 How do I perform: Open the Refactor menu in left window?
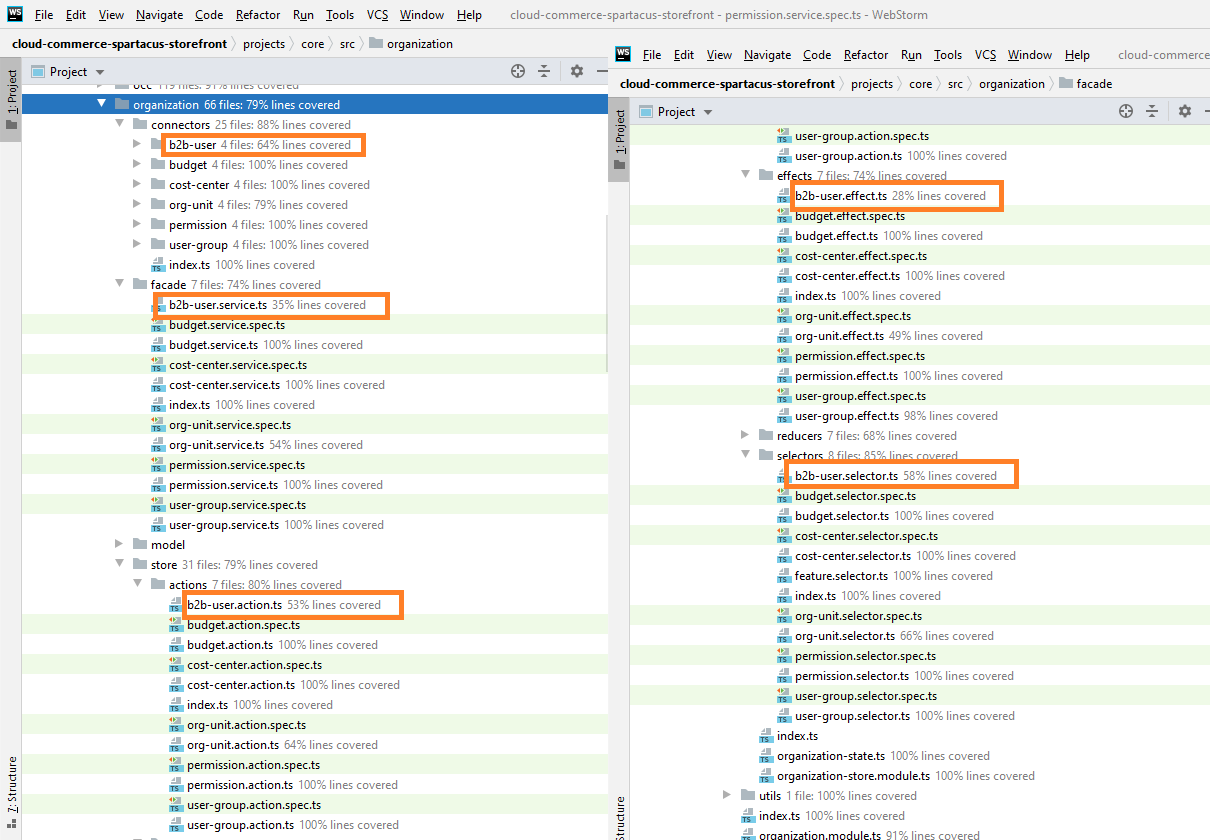(258, 15)
